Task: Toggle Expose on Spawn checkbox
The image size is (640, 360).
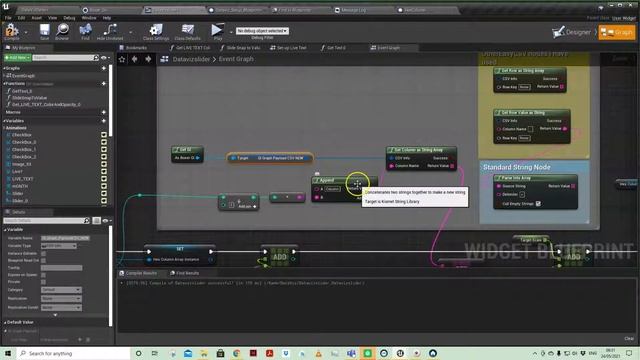Action: tap(43, 275)
